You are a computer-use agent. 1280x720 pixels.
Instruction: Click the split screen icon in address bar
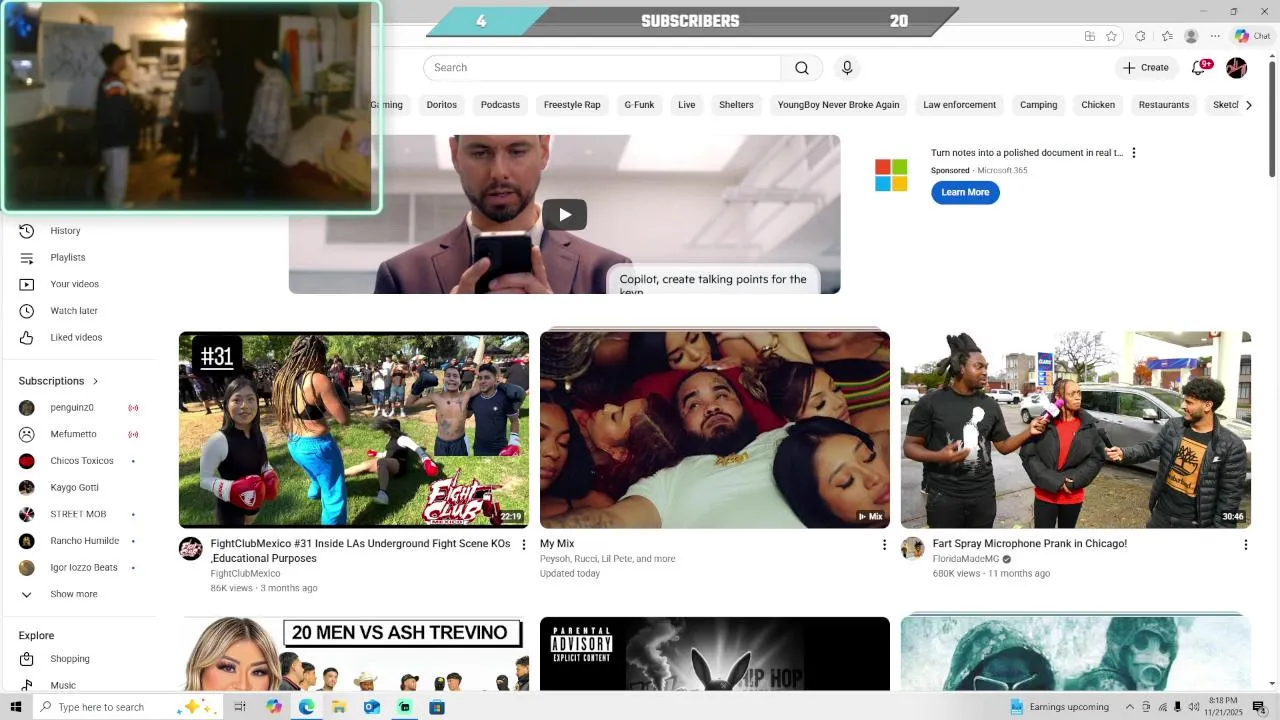click(x=1090, y=36)
